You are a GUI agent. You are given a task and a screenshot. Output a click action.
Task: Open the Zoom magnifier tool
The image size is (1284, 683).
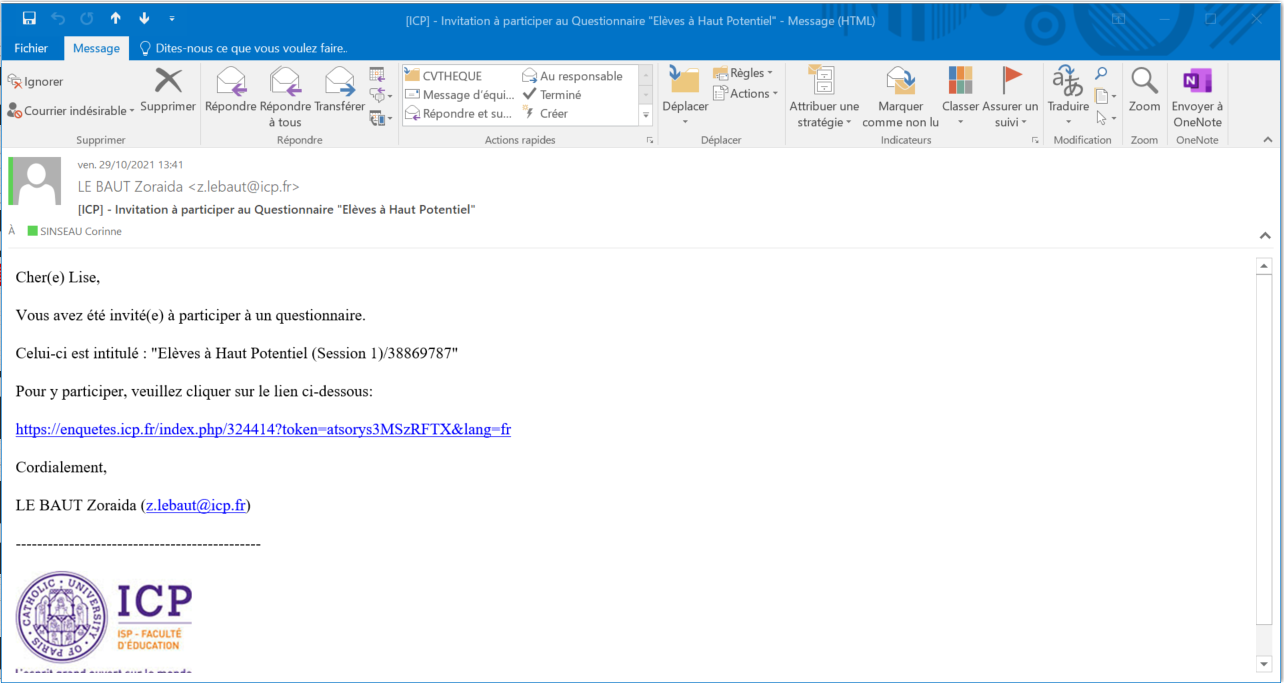click(1144, 82)
